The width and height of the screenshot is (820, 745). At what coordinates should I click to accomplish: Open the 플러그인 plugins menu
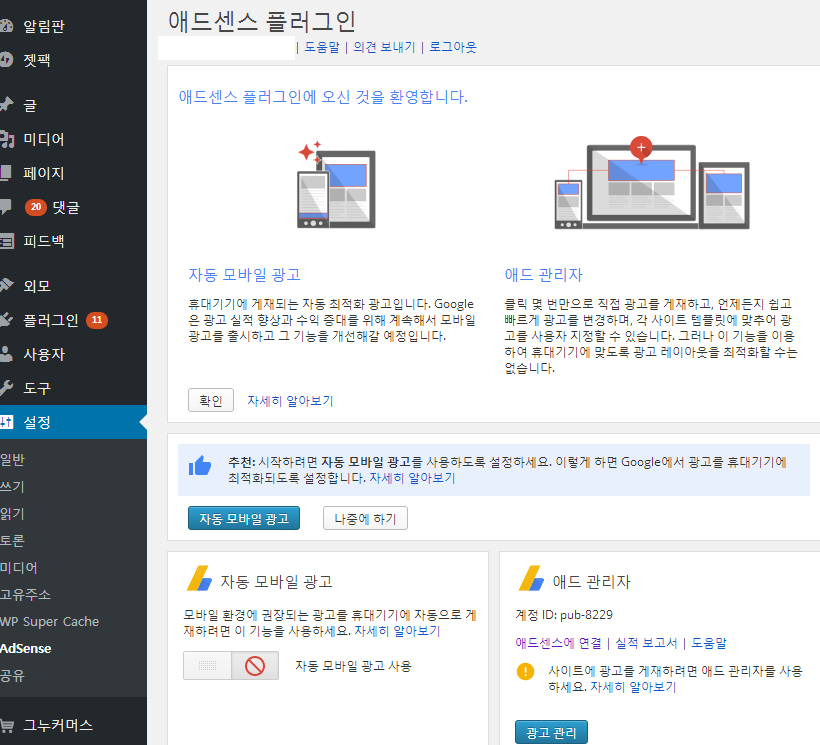(51, 320)
